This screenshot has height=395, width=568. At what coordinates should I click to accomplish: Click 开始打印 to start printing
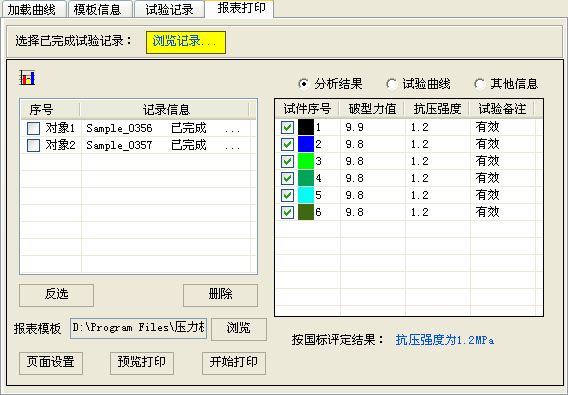(x=234, y=363)
